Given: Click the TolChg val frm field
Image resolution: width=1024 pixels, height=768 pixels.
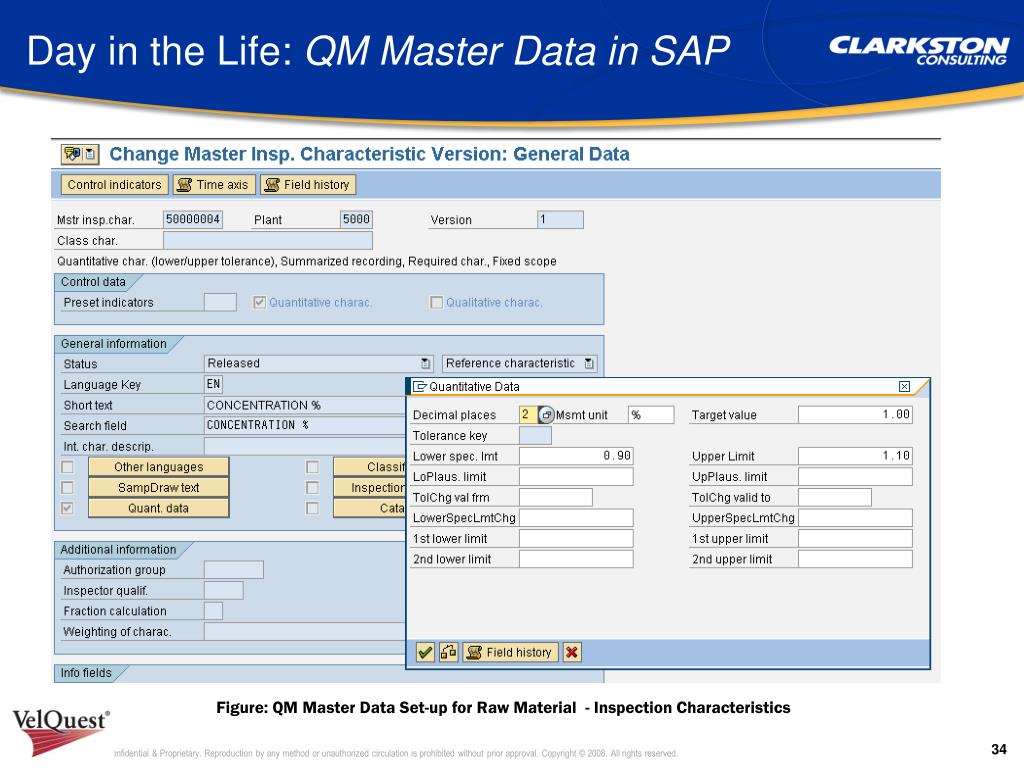Looking at the screenshot, I should [556, 498].
